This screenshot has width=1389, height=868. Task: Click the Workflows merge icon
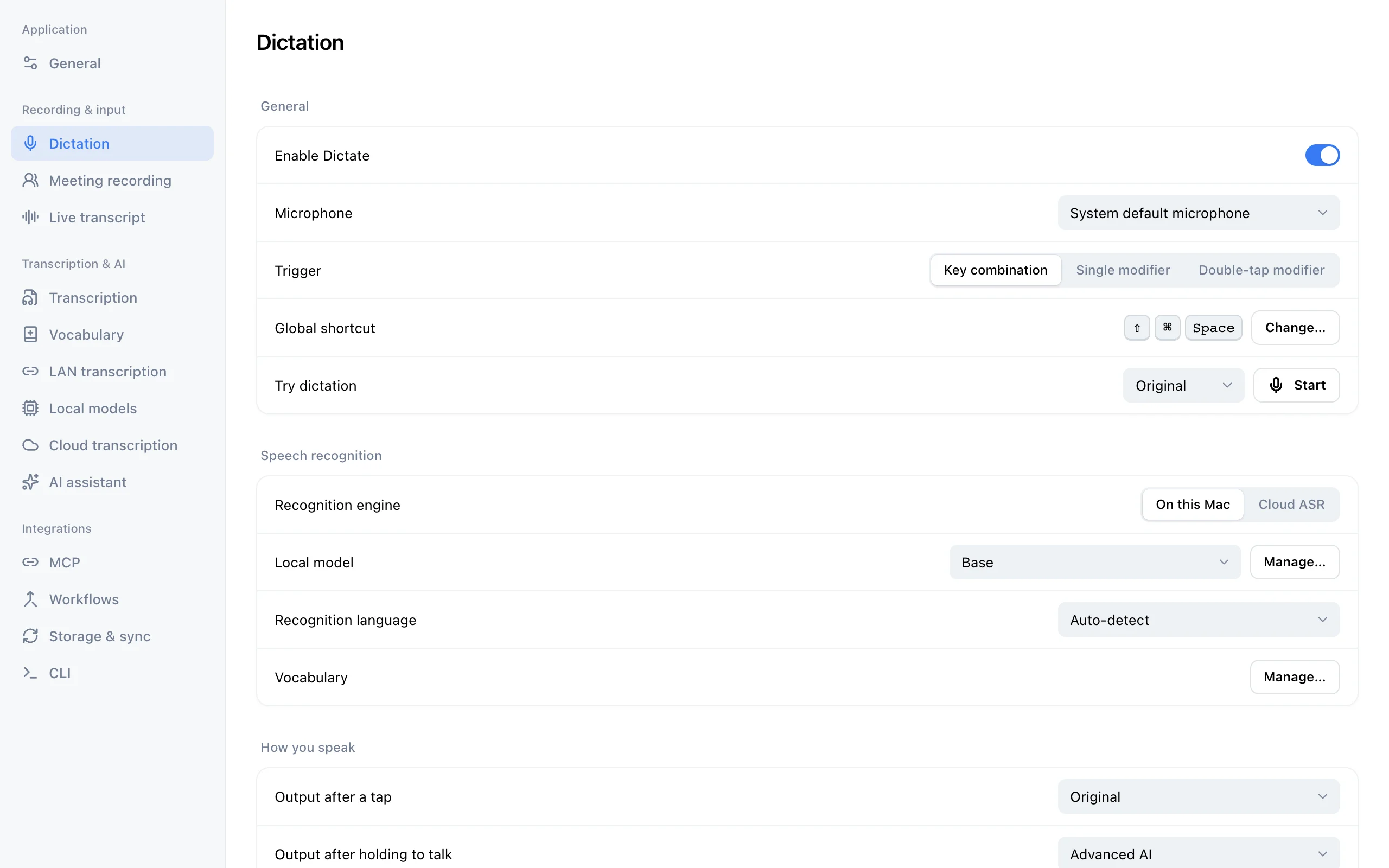(x=30, y=599)
